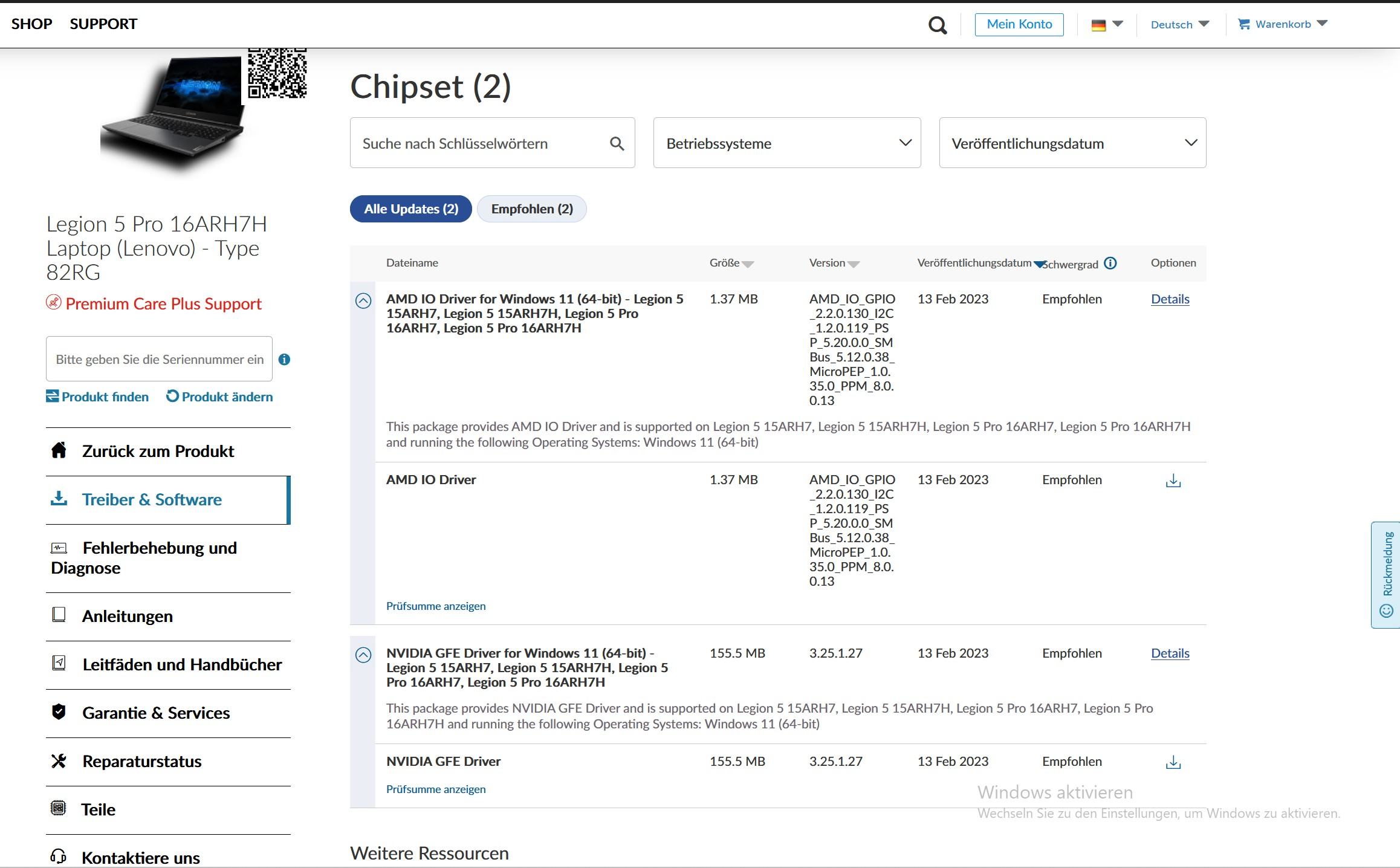Click the download icon beside Treiber & Software

tap(59, 499)
